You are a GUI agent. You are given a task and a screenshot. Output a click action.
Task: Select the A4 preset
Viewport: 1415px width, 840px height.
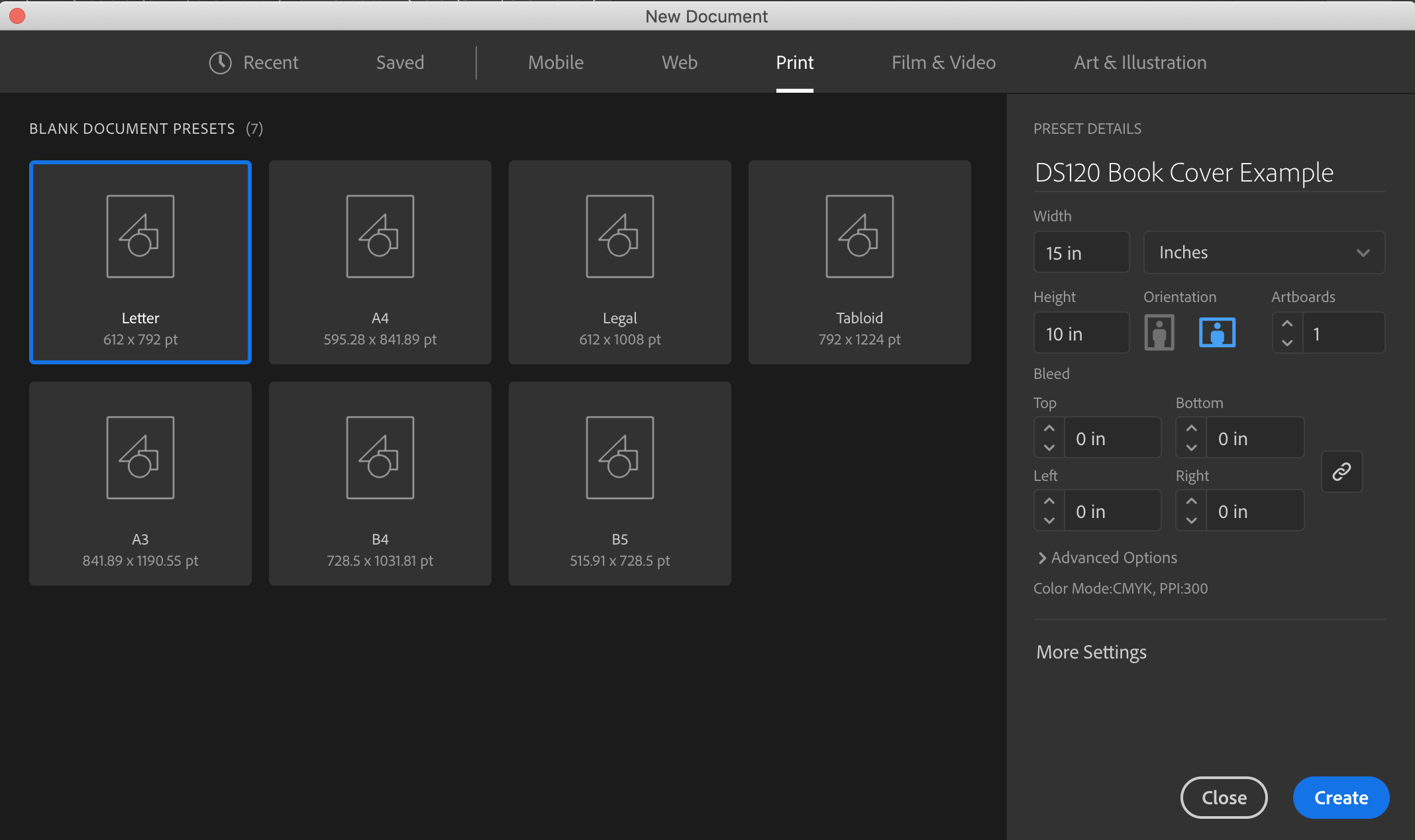tap(380, 262)
